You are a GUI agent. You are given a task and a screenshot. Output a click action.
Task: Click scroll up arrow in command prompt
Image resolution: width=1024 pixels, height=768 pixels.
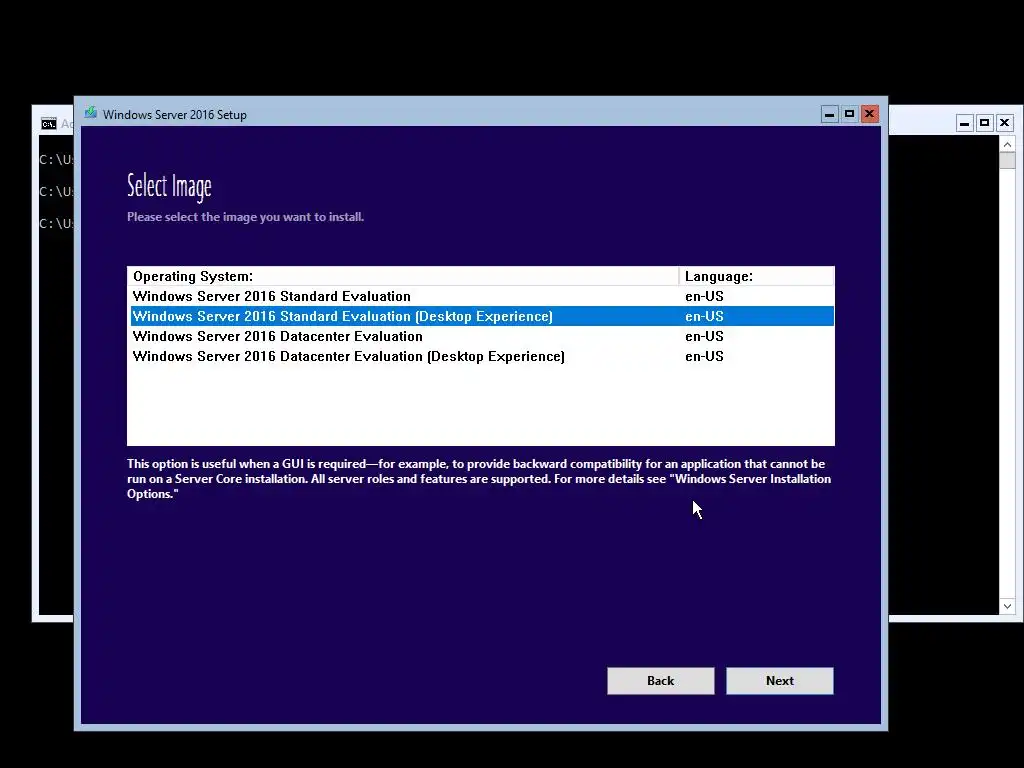point(1007,144)
